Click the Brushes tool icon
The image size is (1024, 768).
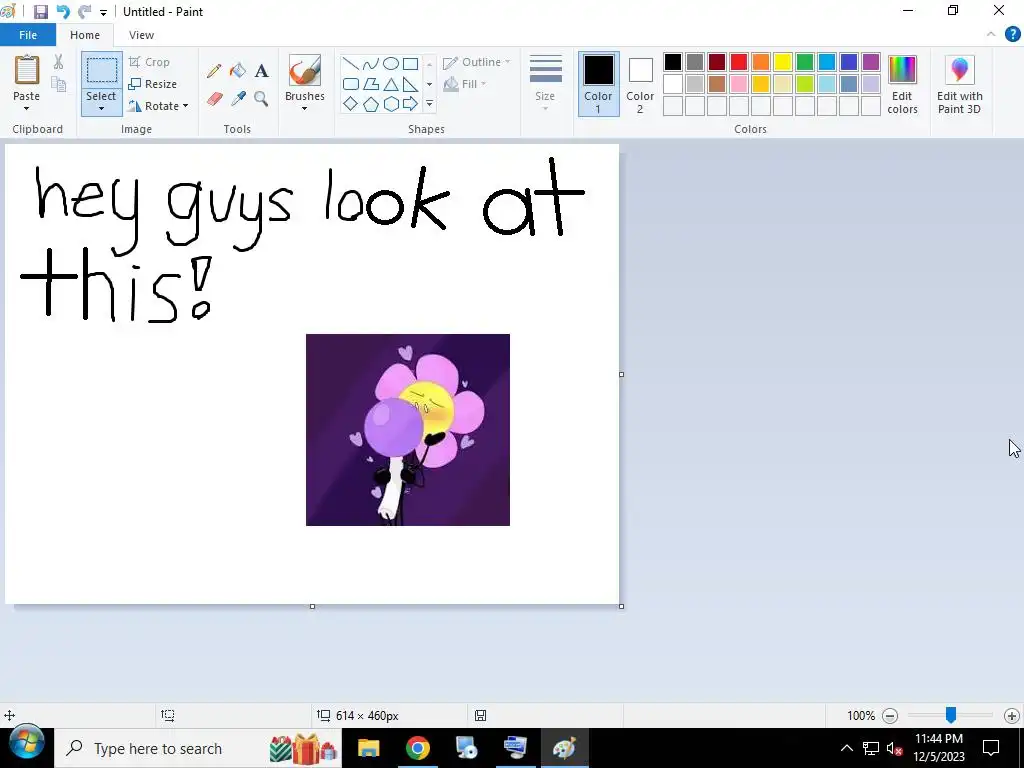(x=305, y=71)
